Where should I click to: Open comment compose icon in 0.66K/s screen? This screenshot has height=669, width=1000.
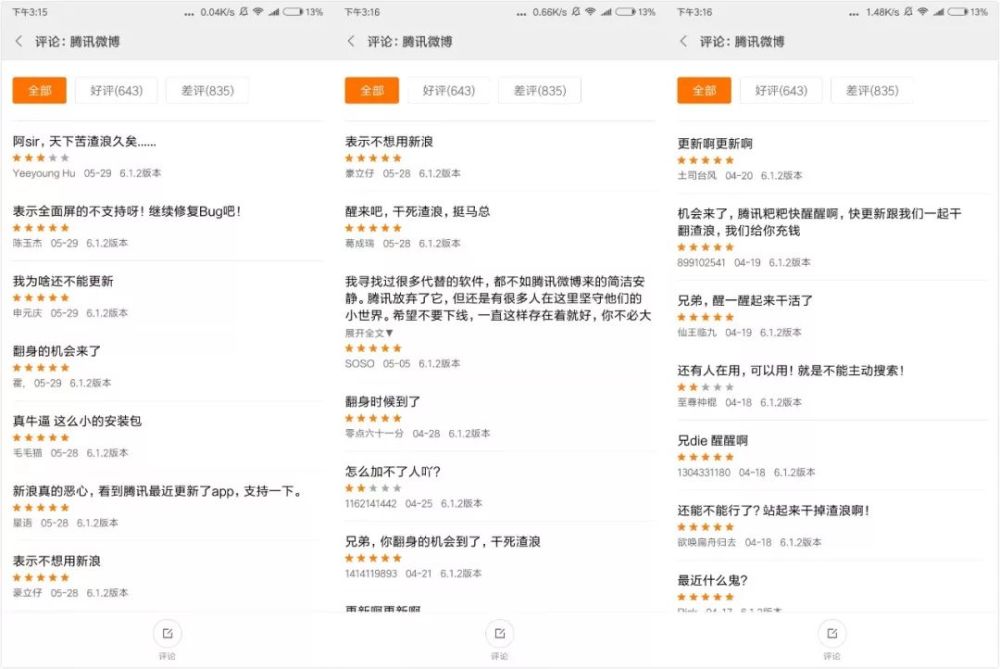tap(499, 633)
